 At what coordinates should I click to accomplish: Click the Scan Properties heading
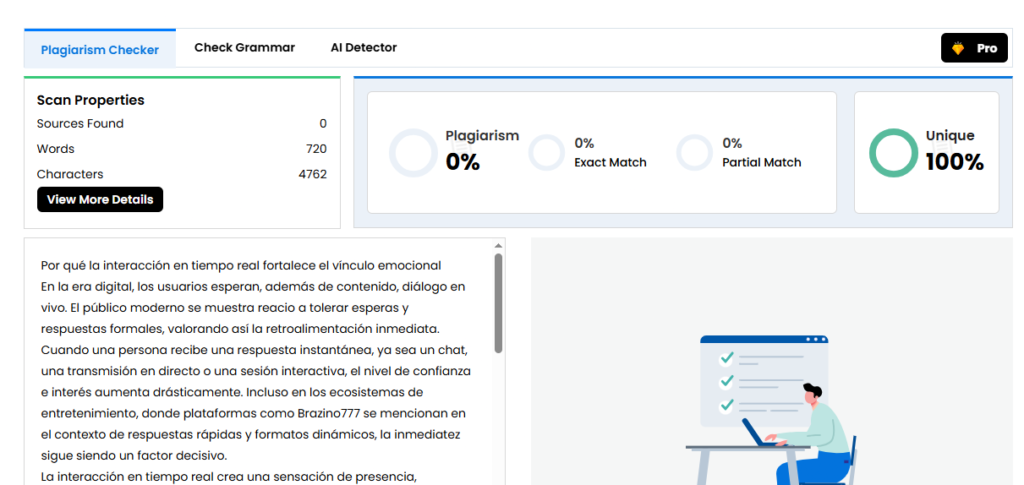point(90,100)
